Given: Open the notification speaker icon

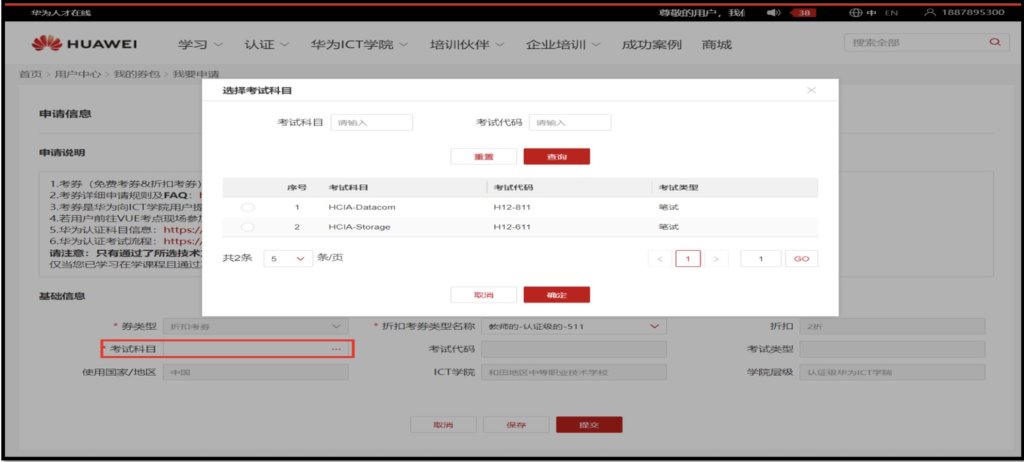Looking at the screenshot, I should 773,12.
